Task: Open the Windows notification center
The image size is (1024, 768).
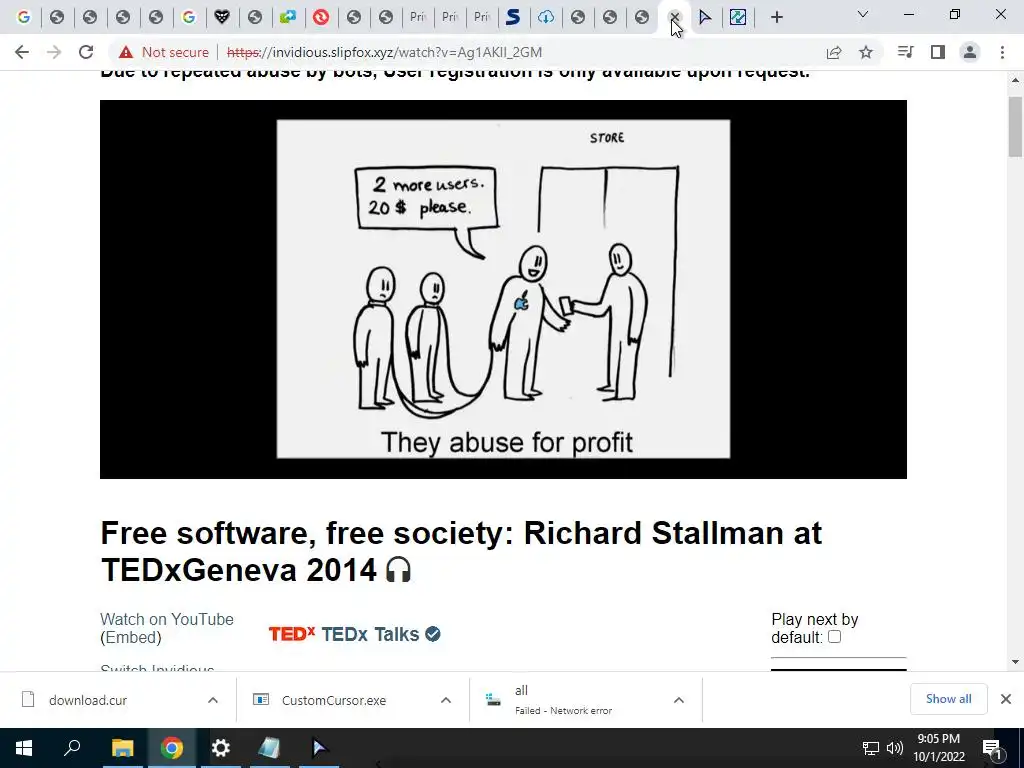Action: [991, 748]
